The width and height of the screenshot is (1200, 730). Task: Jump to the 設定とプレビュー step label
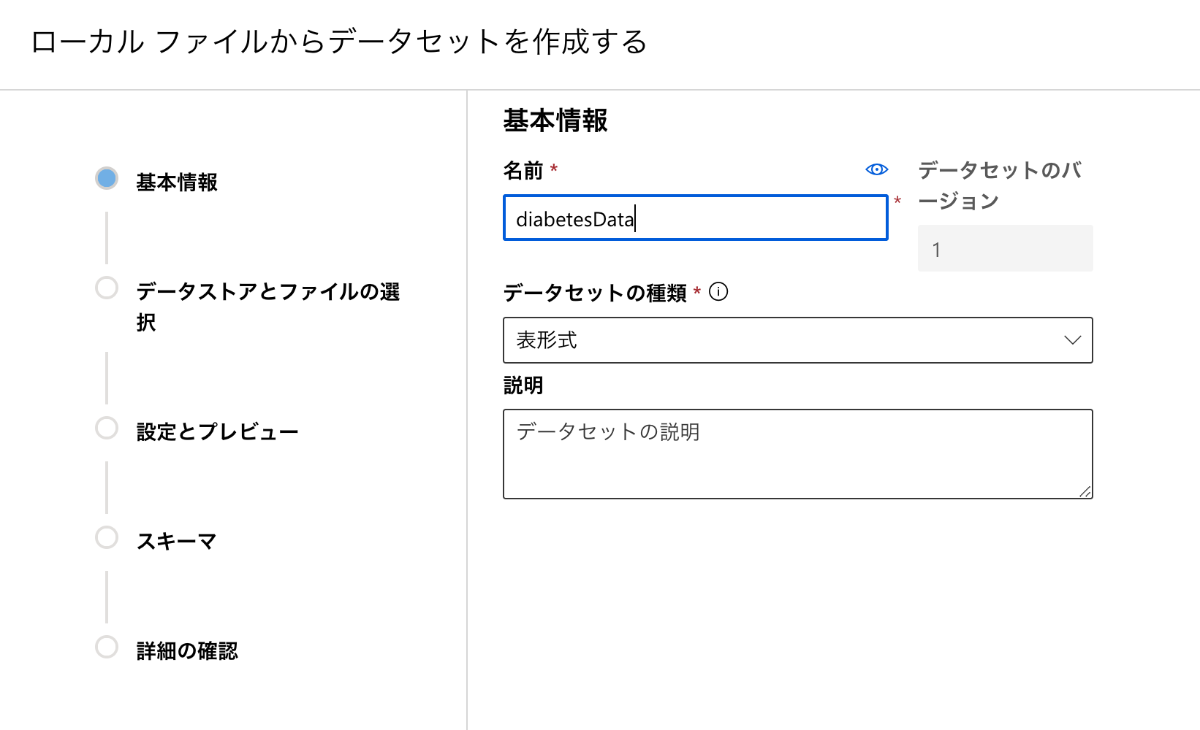pyautogui.click(x=217, y=432)
